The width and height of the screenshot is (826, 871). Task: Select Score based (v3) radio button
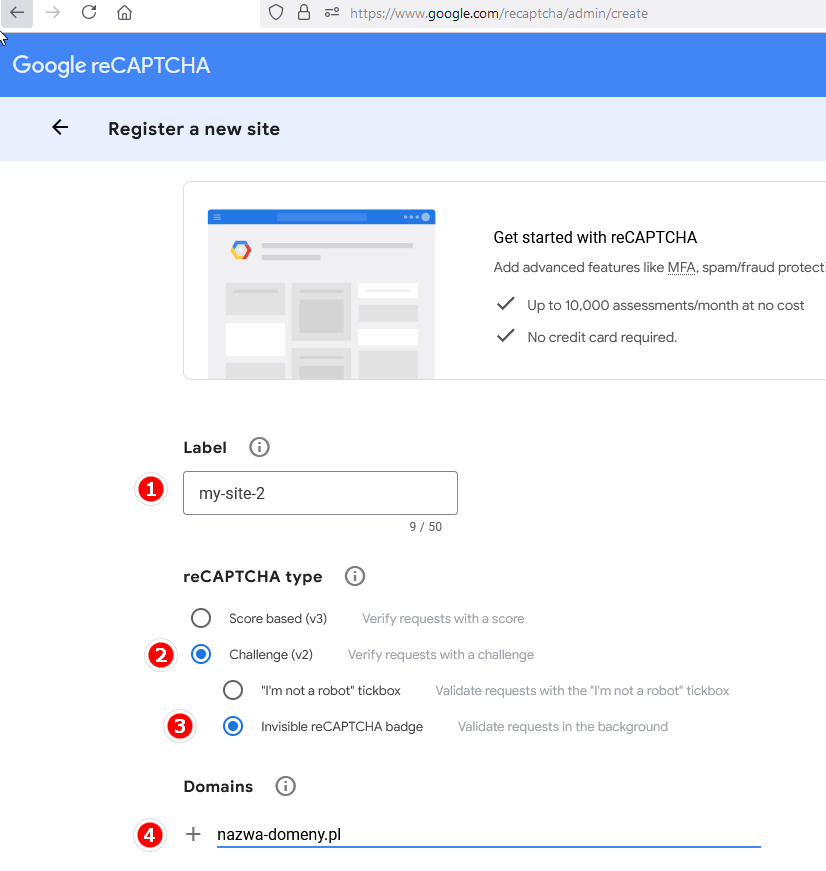[x=201, y=618]
